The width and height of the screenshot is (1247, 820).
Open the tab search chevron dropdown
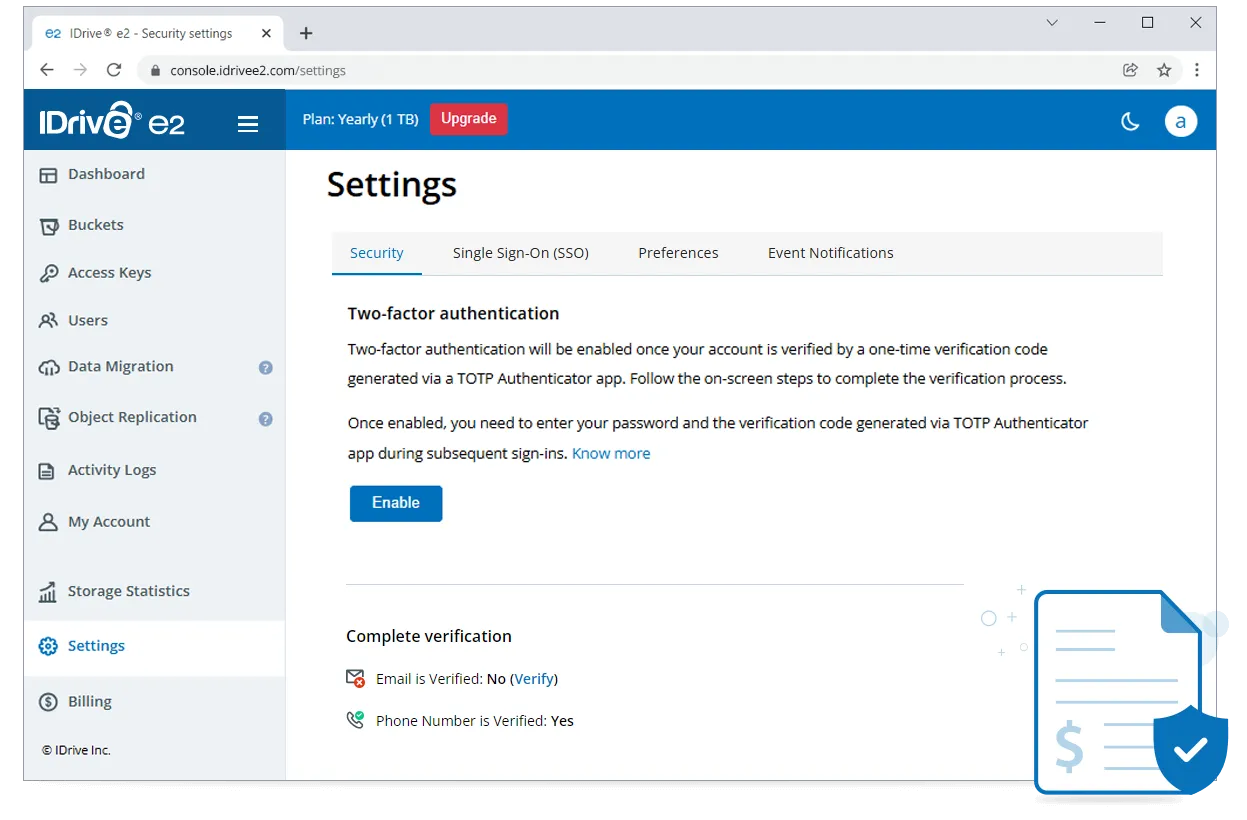point(1052,23)
